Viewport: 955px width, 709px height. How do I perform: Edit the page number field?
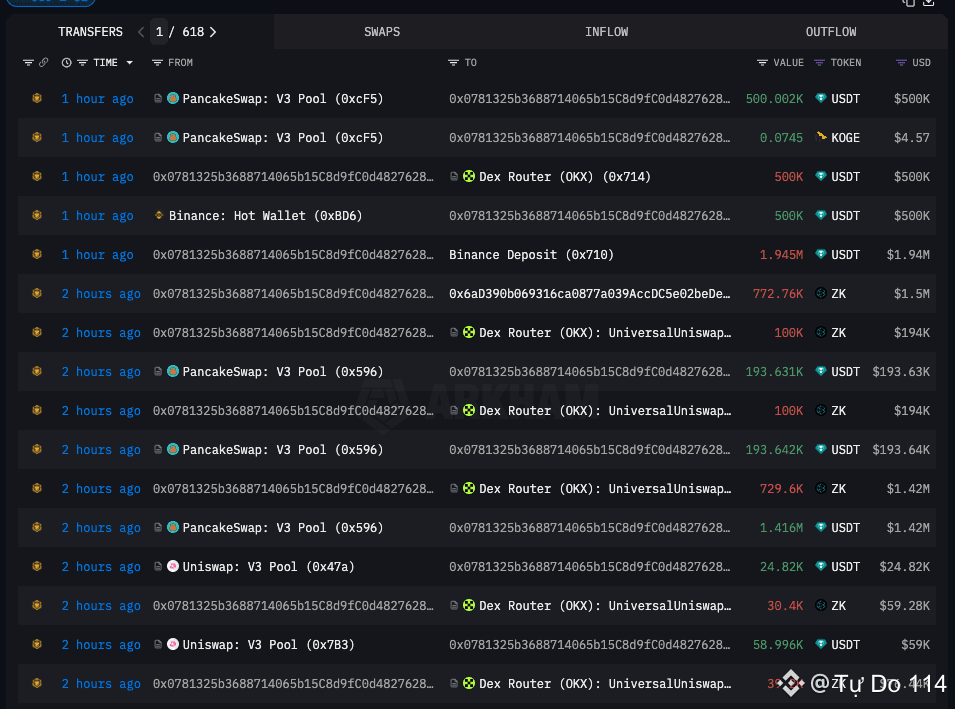pos(159,32)
